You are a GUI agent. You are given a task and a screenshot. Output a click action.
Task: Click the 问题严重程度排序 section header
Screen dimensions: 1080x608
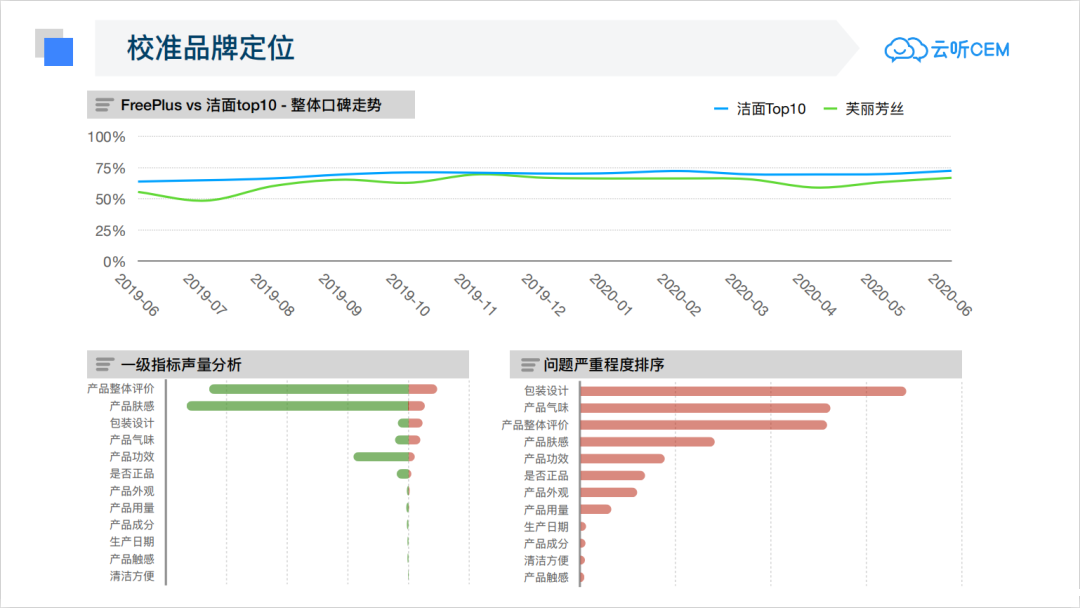[x=604, y=365]
